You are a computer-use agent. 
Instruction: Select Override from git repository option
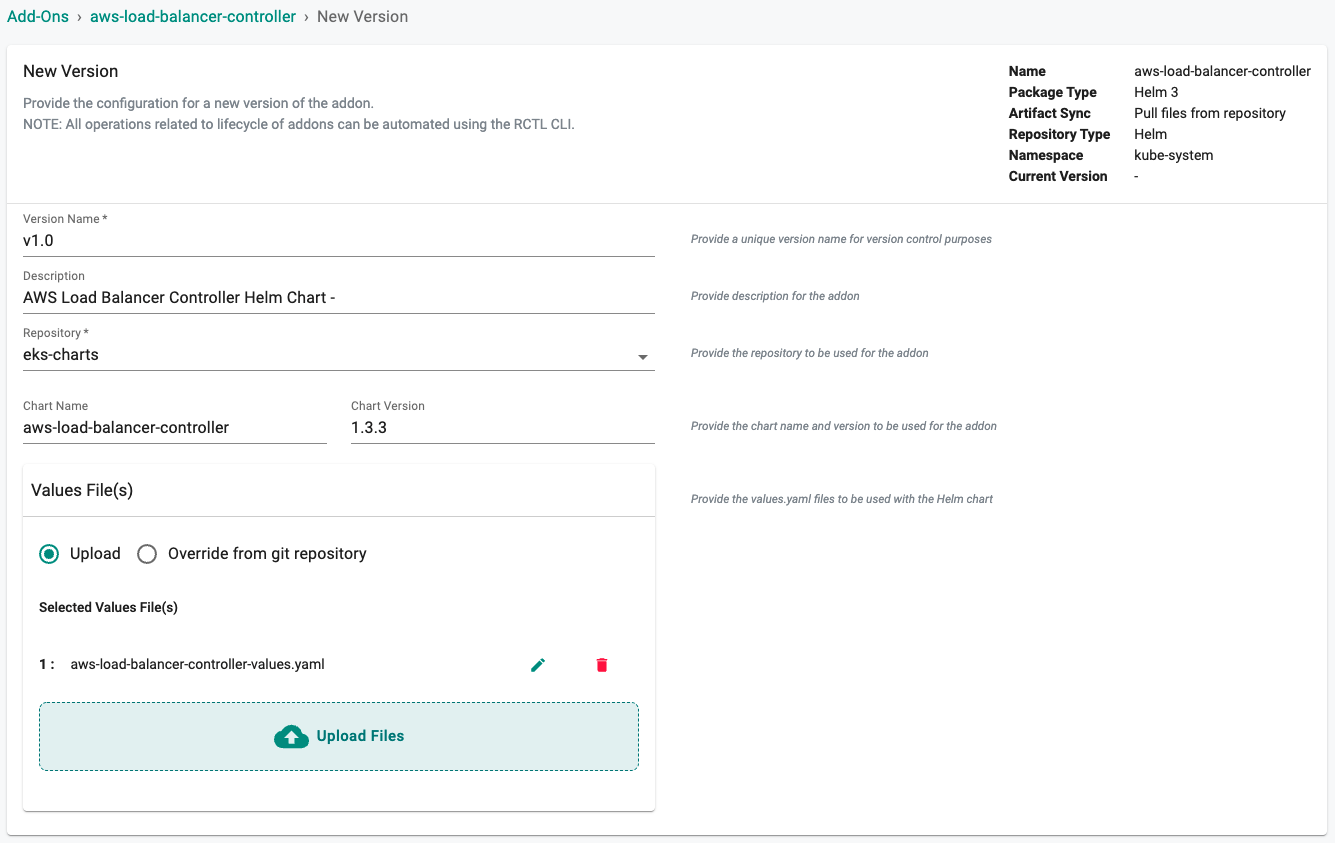coord(147,554)
